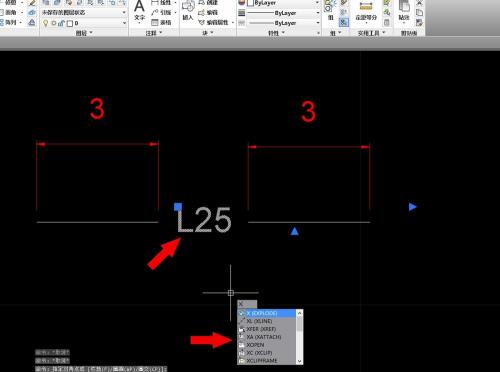Expand the ByLayer lineweight dropdown

pos(284,23)
